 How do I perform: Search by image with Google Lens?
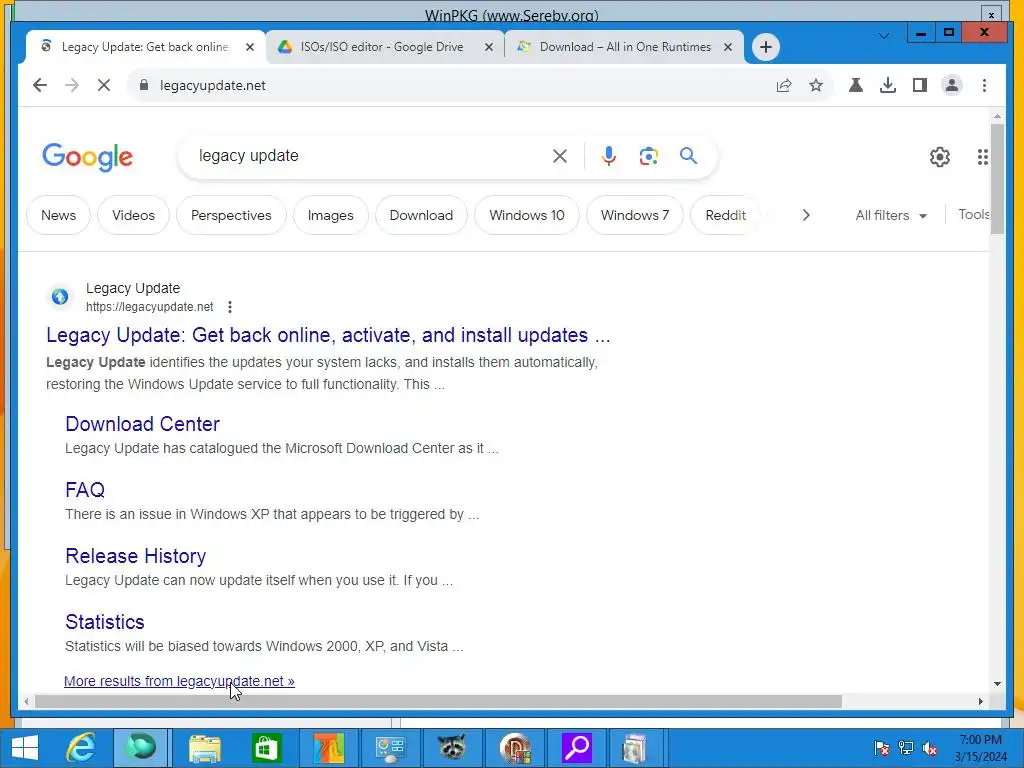pyautogui.click(x=648, y=156)
